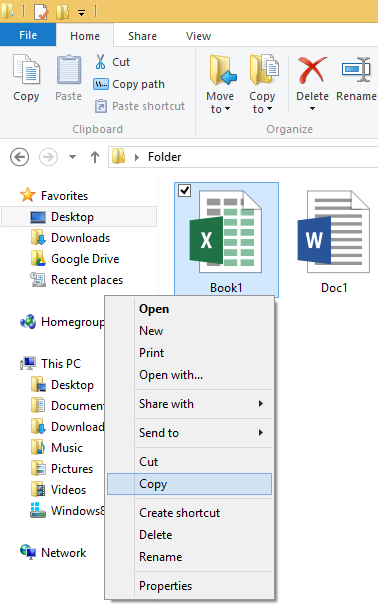Viewport: 378px width, 606px height.
Task: Click the folder icon in the address bar
Action: pyautogui.click(x=118, y=157)
